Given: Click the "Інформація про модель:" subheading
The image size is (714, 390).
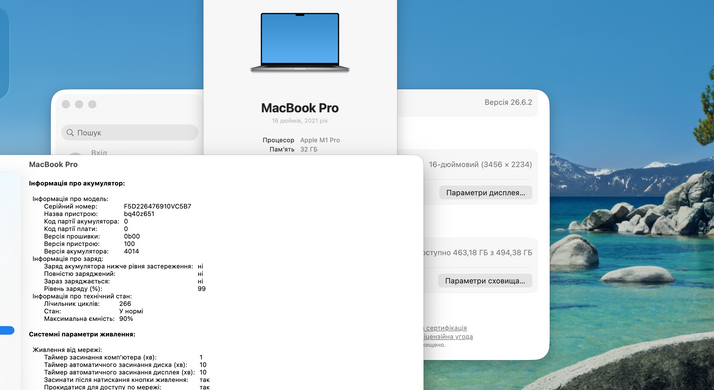Looking at the screenshot, I should pyautogui.click(x=71, y=199).
